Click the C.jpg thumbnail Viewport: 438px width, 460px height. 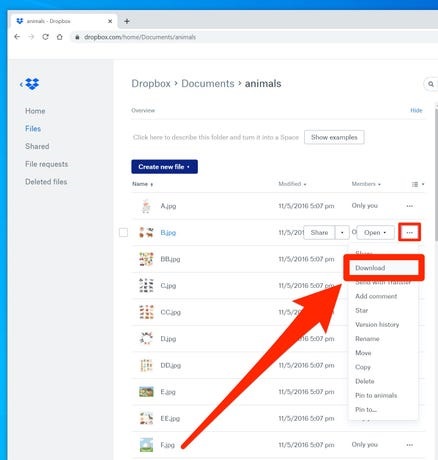146,285
